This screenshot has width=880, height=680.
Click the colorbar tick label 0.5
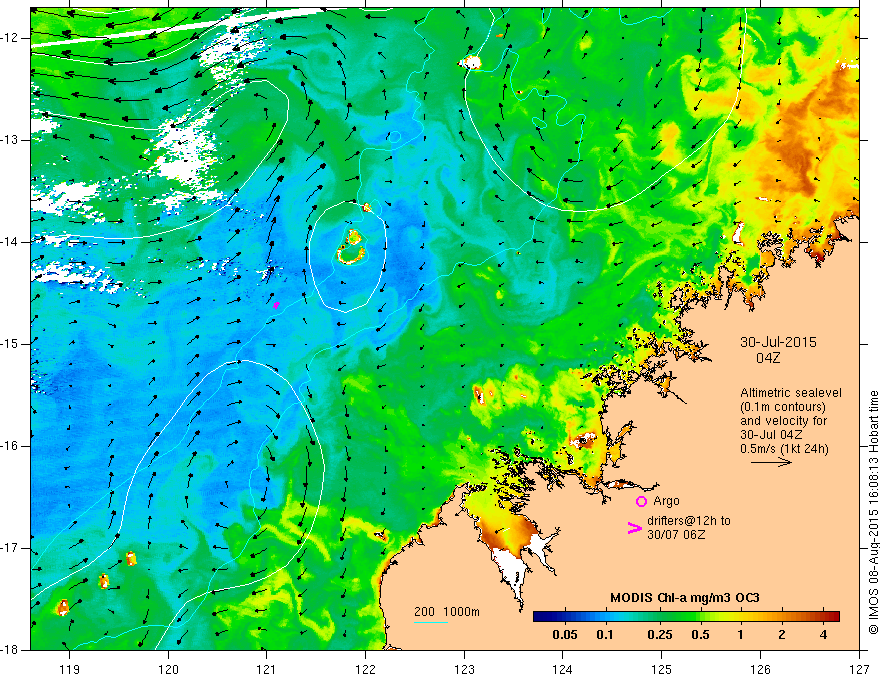(700, 635)
